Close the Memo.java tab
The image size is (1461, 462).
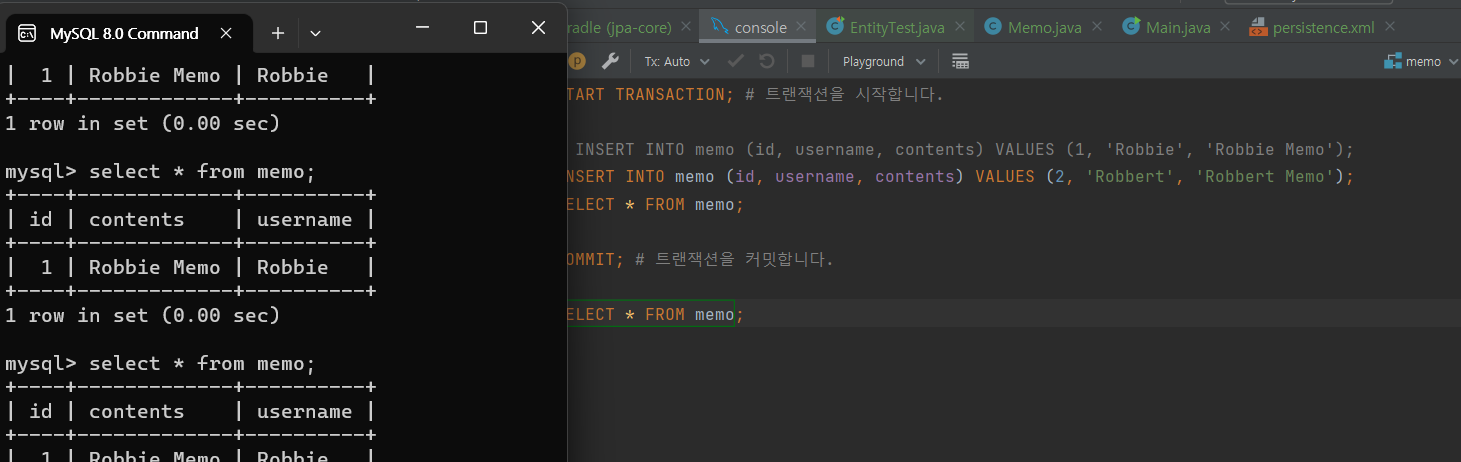(x=1098, y=27)
